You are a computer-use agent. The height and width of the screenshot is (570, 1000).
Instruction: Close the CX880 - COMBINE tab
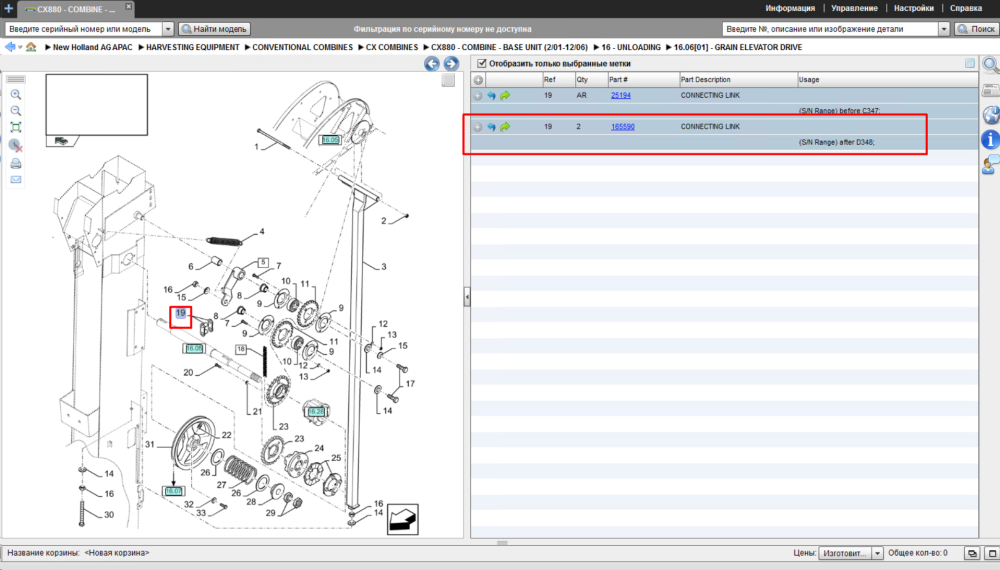128,6
